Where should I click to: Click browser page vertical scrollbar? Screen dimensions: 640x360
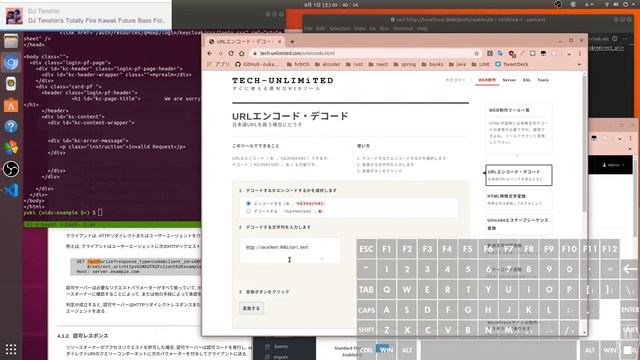coord(584,143)
